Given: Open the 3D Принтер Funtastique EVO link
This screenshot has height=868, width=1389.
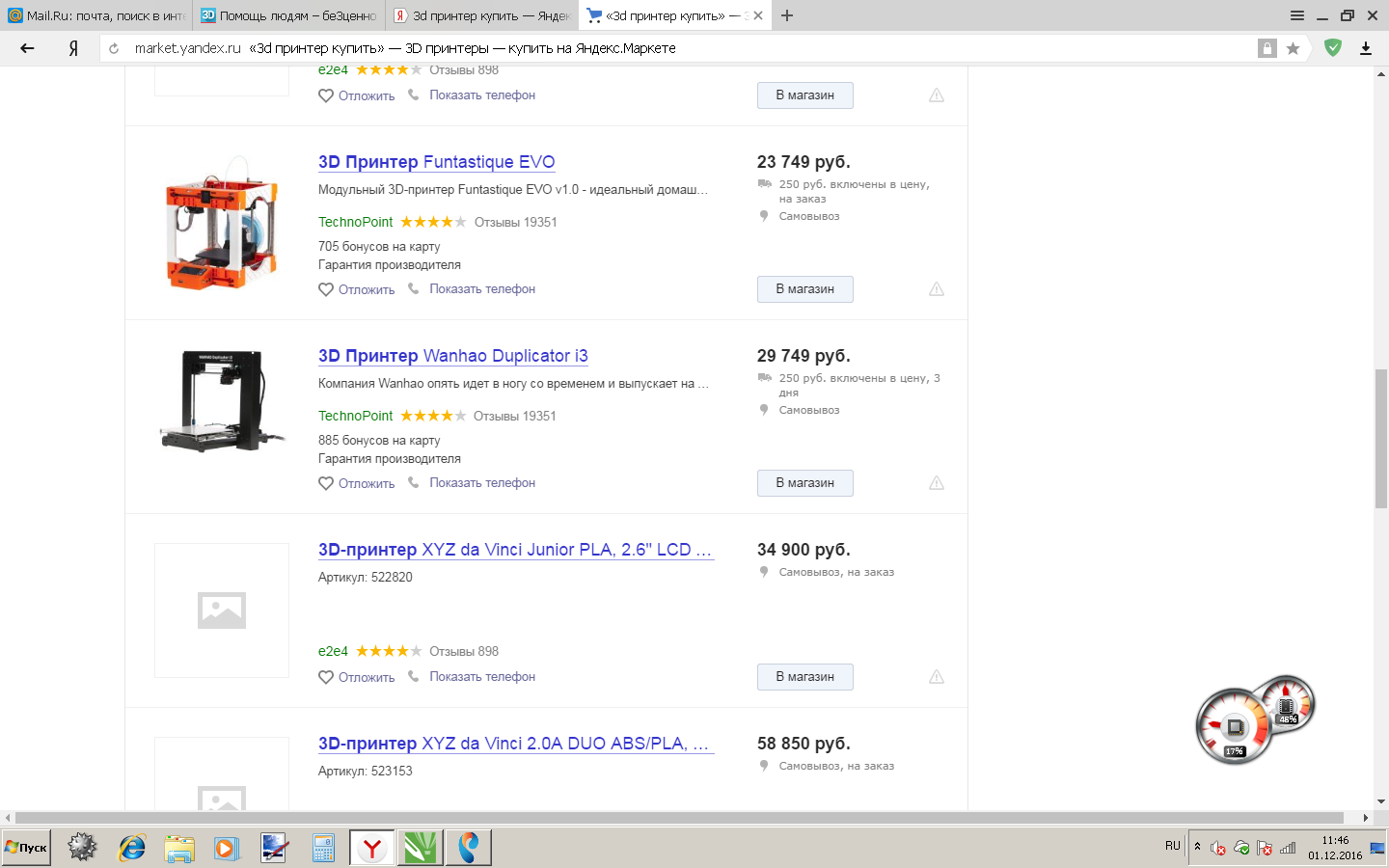Looking at the screenshot, I should click(x=437, y=162).
